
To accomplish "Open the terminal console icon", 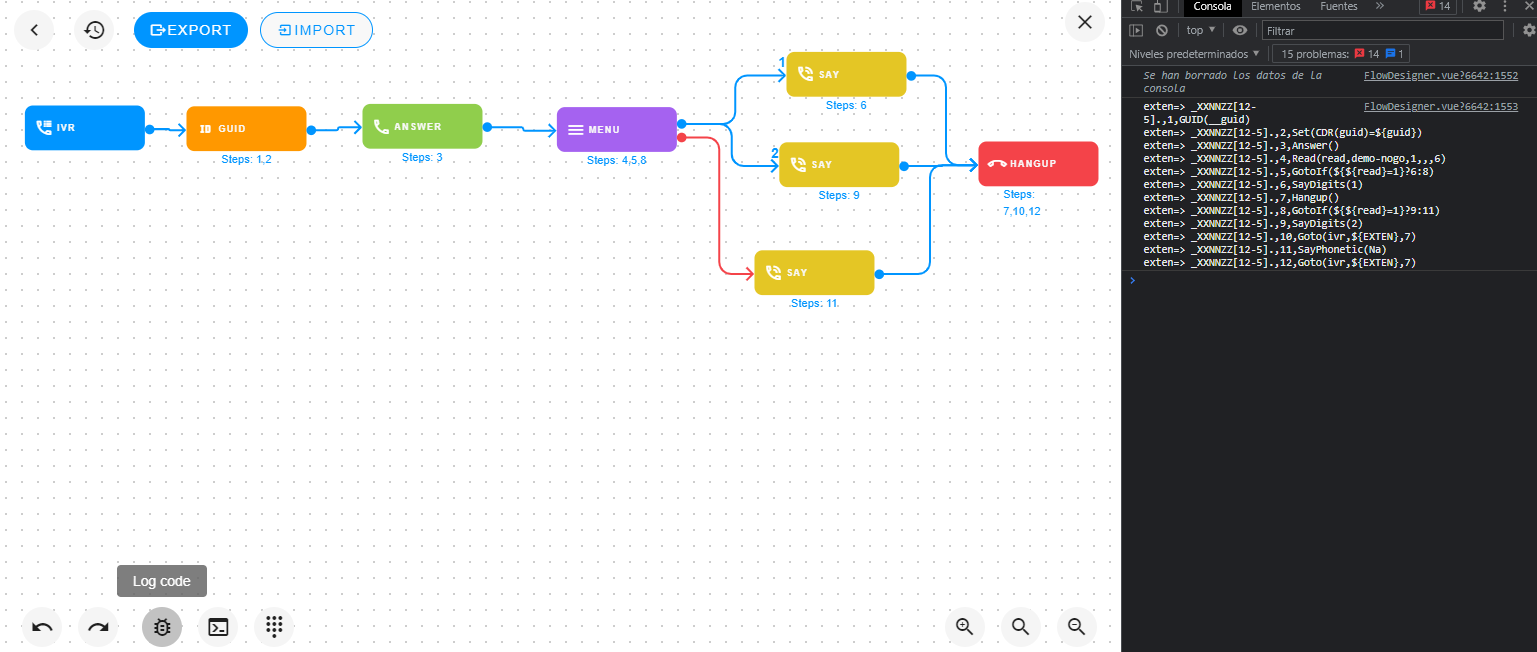I will point(218,627).
